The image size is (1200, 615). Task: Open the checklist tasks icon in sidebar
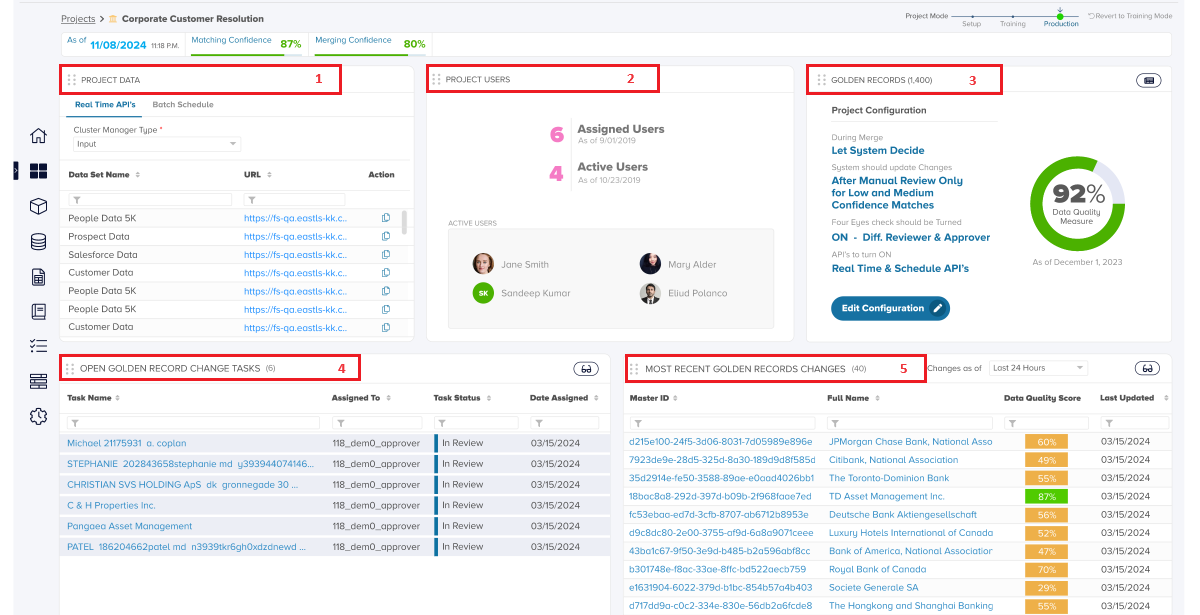click(39, 346)
